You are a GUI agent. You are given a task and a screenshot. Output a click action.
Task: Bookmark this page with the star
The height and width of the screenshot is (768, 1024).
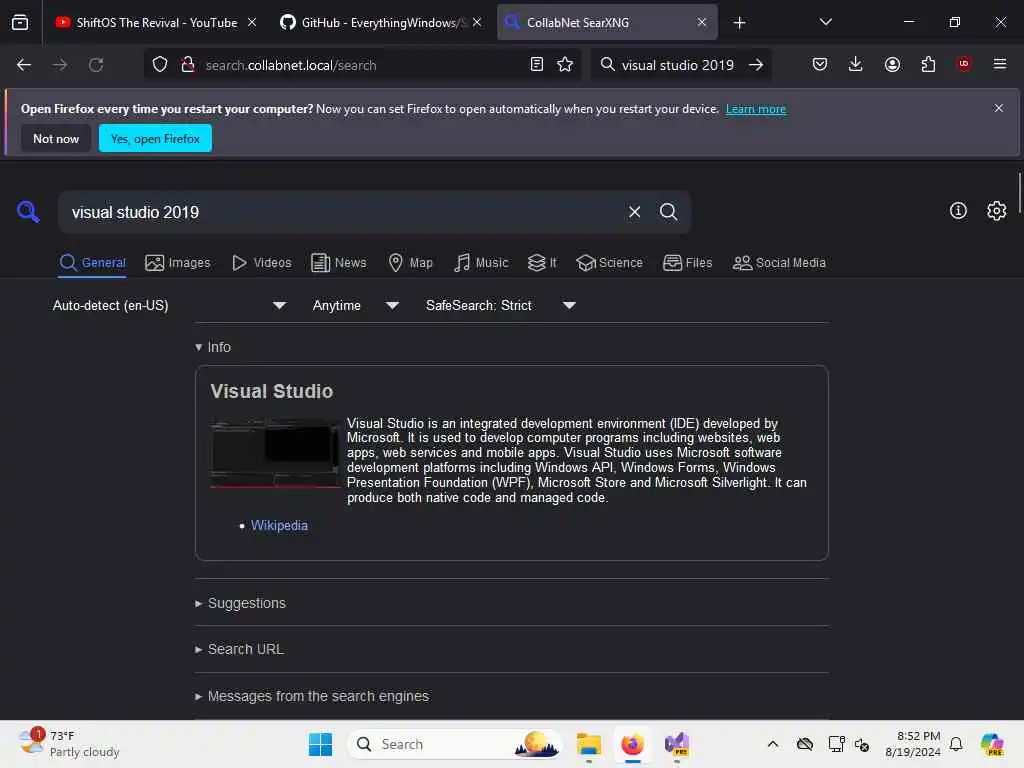click(565, 64)
